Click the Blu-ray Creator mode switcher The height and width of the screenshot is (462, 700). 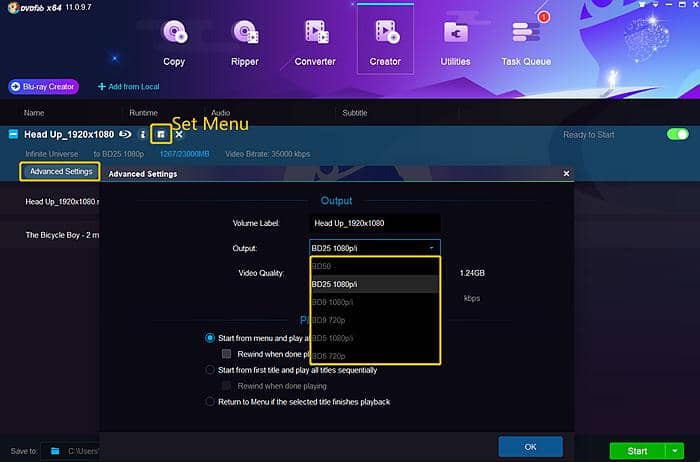coord(43,87)
